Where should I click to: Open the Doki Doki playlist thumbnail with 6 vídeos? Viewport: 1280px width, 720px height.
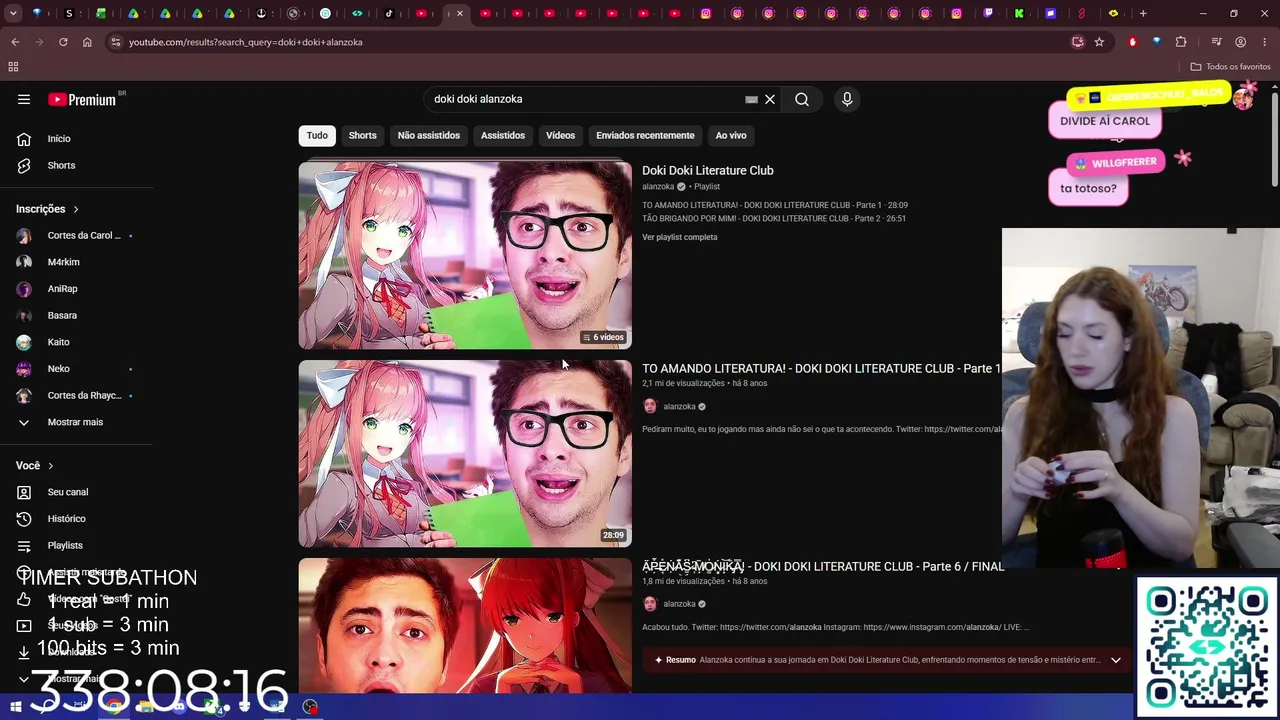pyautogui.click(x=465, y=255)
